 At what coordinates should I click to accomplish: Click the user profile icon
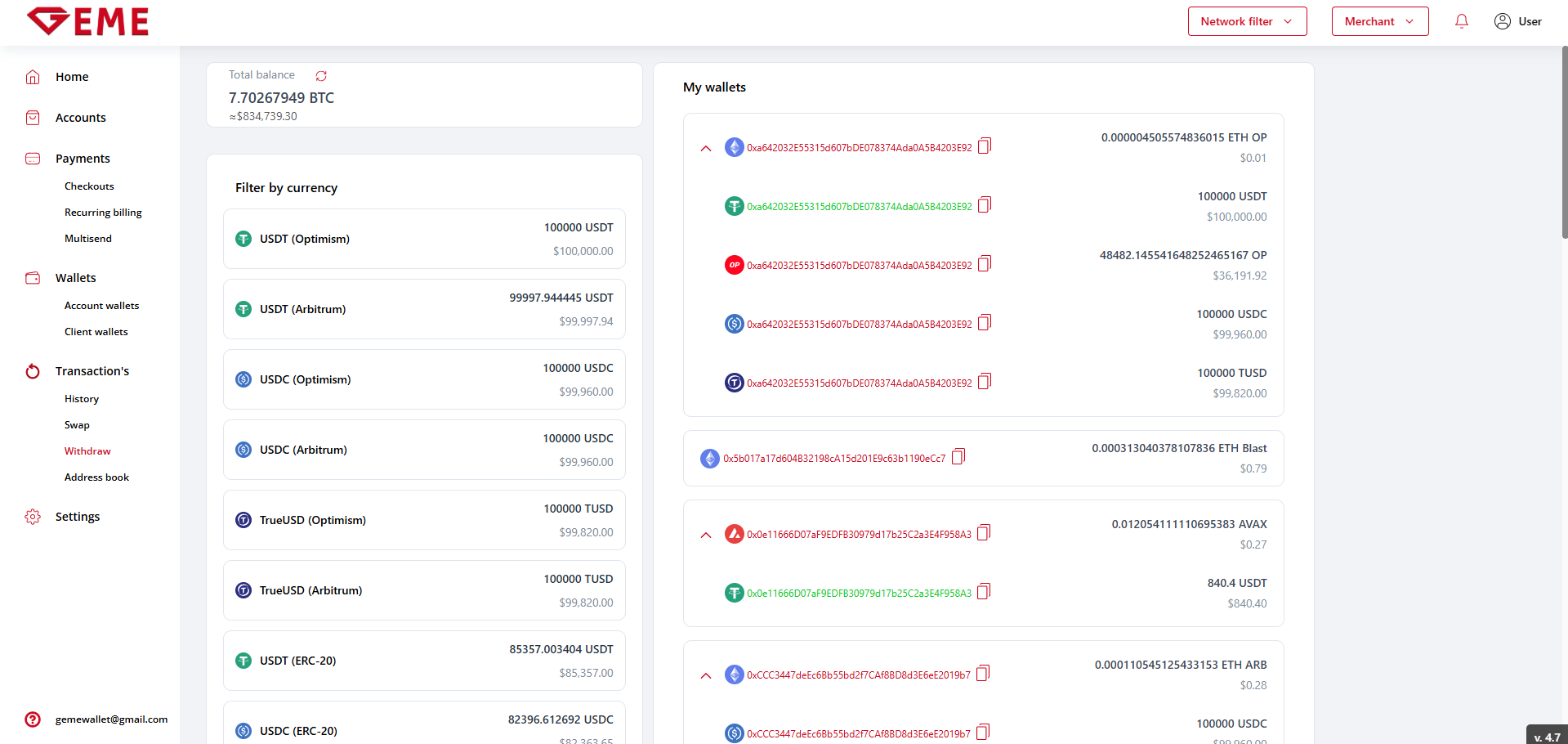[1502, 21]
